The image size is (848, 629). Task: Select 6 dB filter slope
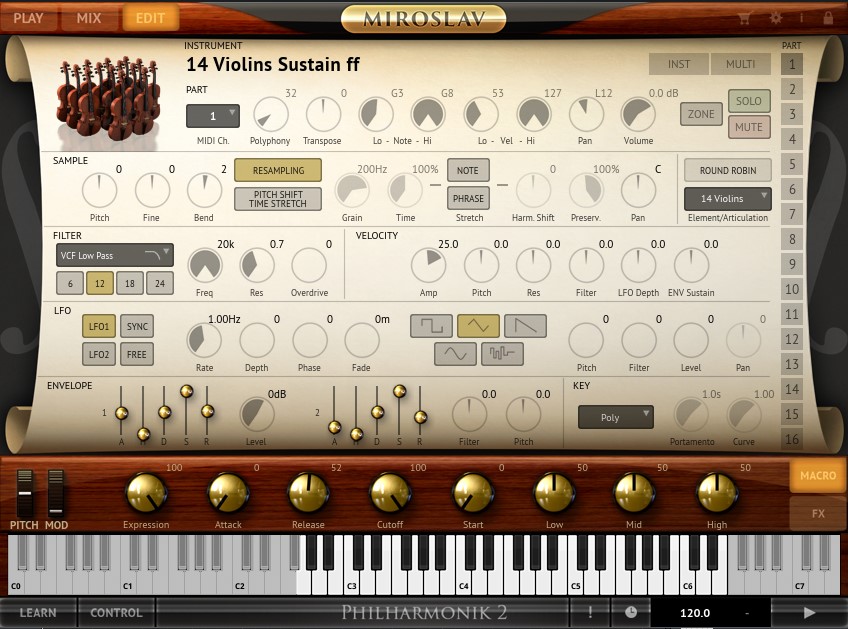click(70, 283)
